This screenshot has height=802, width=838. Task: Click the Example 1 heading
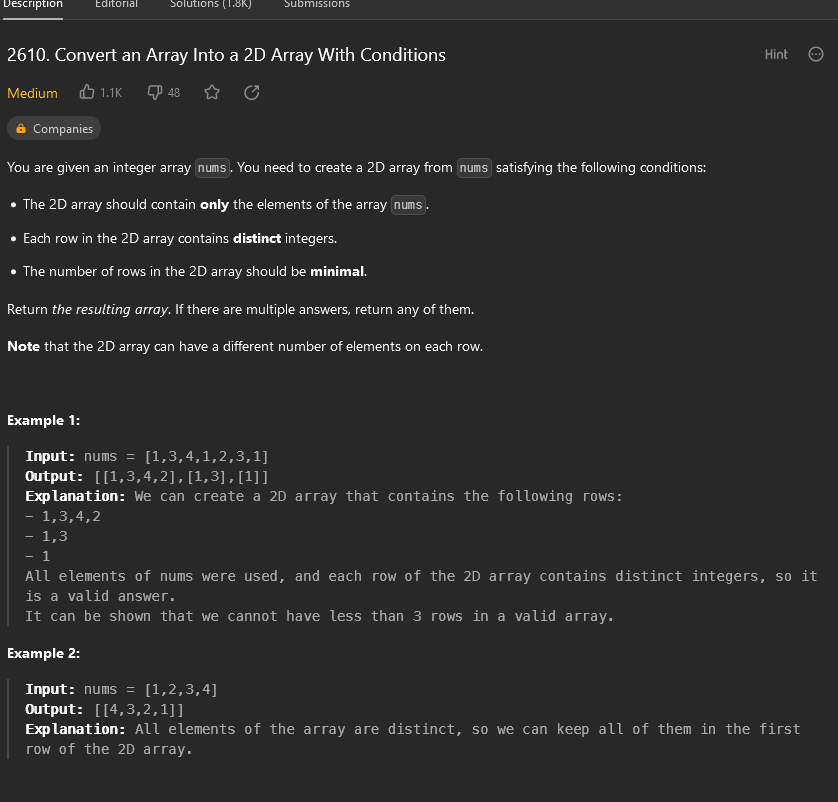pyautogui.click(x=43, y=421)
